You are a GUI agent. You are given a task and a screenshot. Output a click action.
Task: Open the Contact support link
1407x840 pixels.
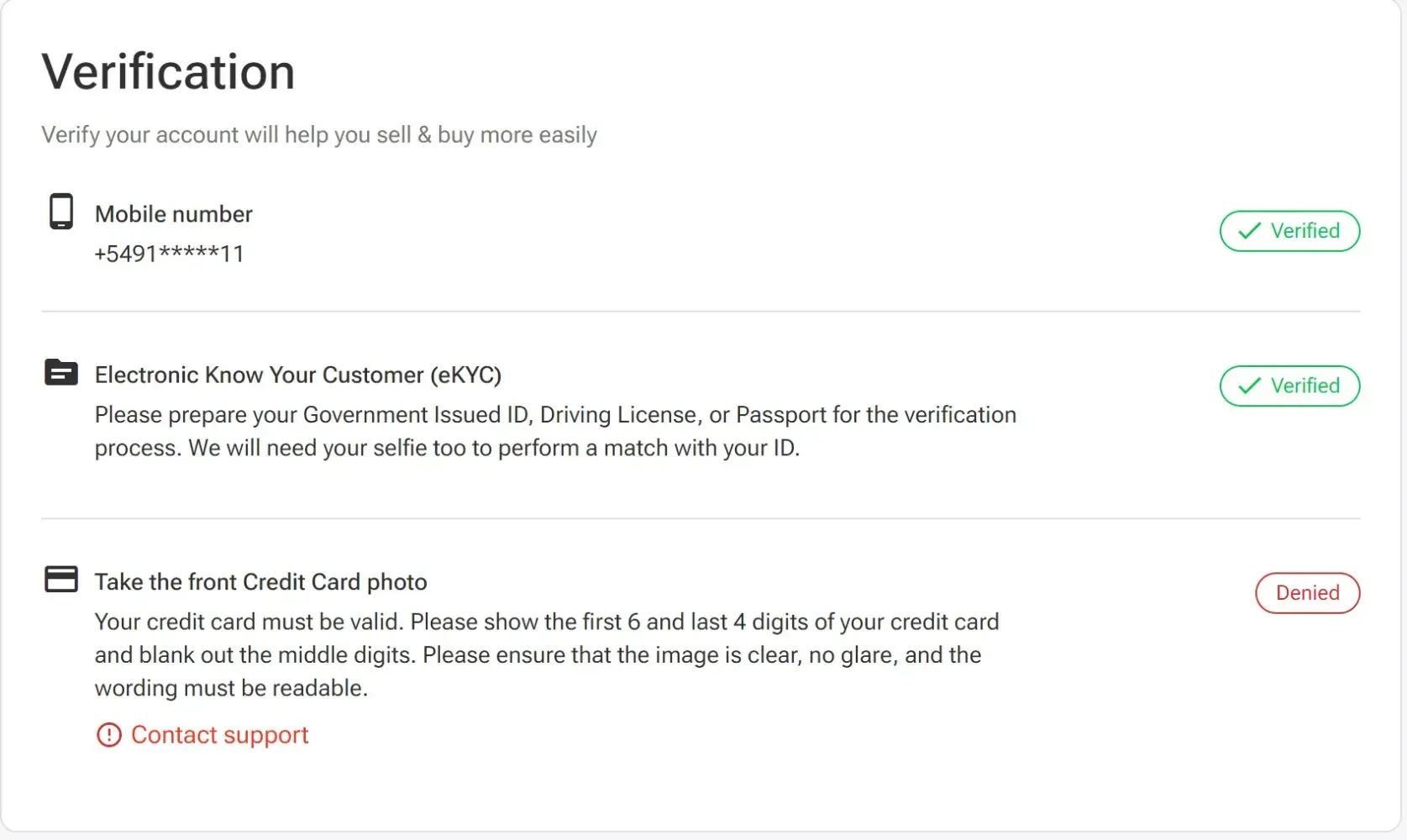point(219,735)
